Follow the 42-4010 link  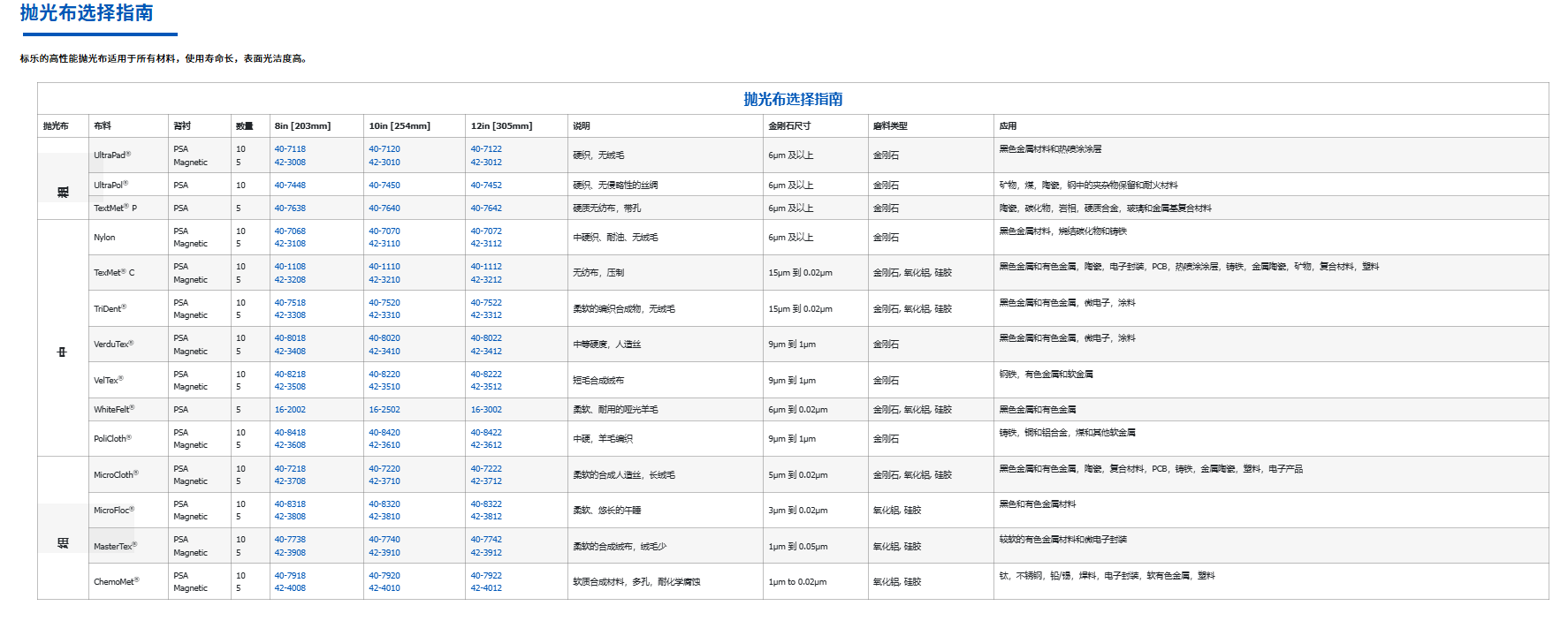coord(384,588)
